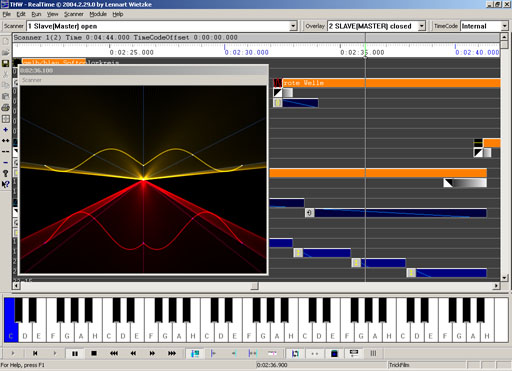This screenshot has width=512, height=371.
Task: Click the two-dots icon in transport bar
Action: [315, 353]
